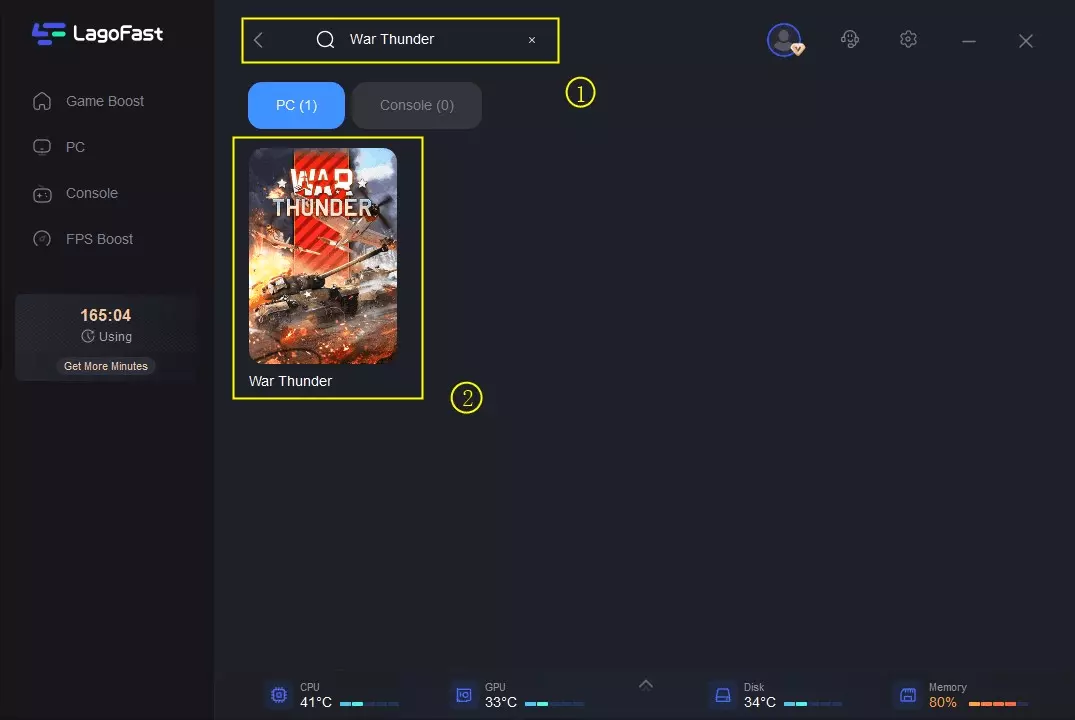Click the CPU 41°C temperature reading
The height and width of the screenshot is (720, 1075).
click(316, 703)
